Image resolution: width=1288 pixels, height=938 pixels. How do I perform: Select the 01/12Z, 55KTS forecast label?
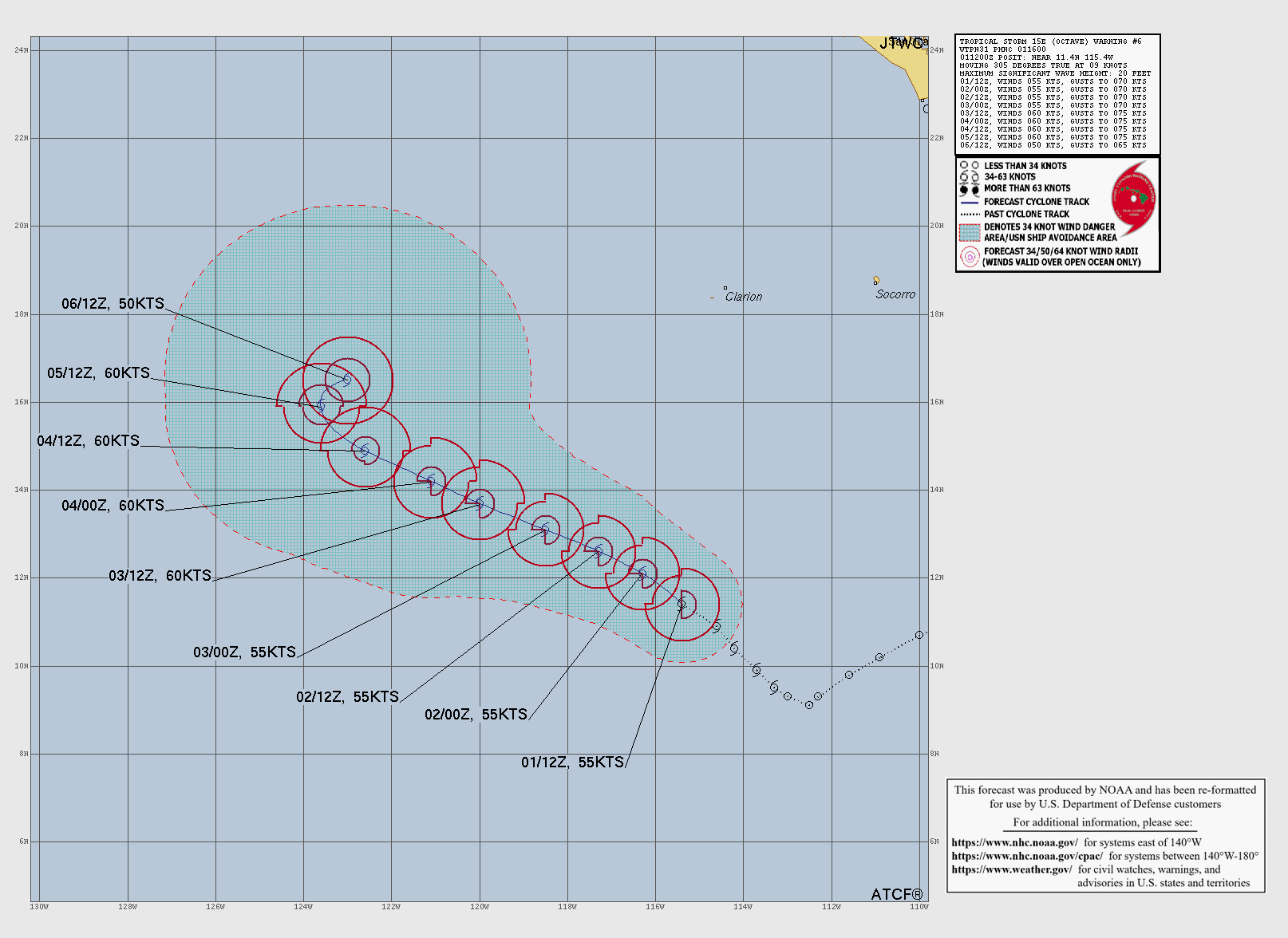tap(572, 763)
